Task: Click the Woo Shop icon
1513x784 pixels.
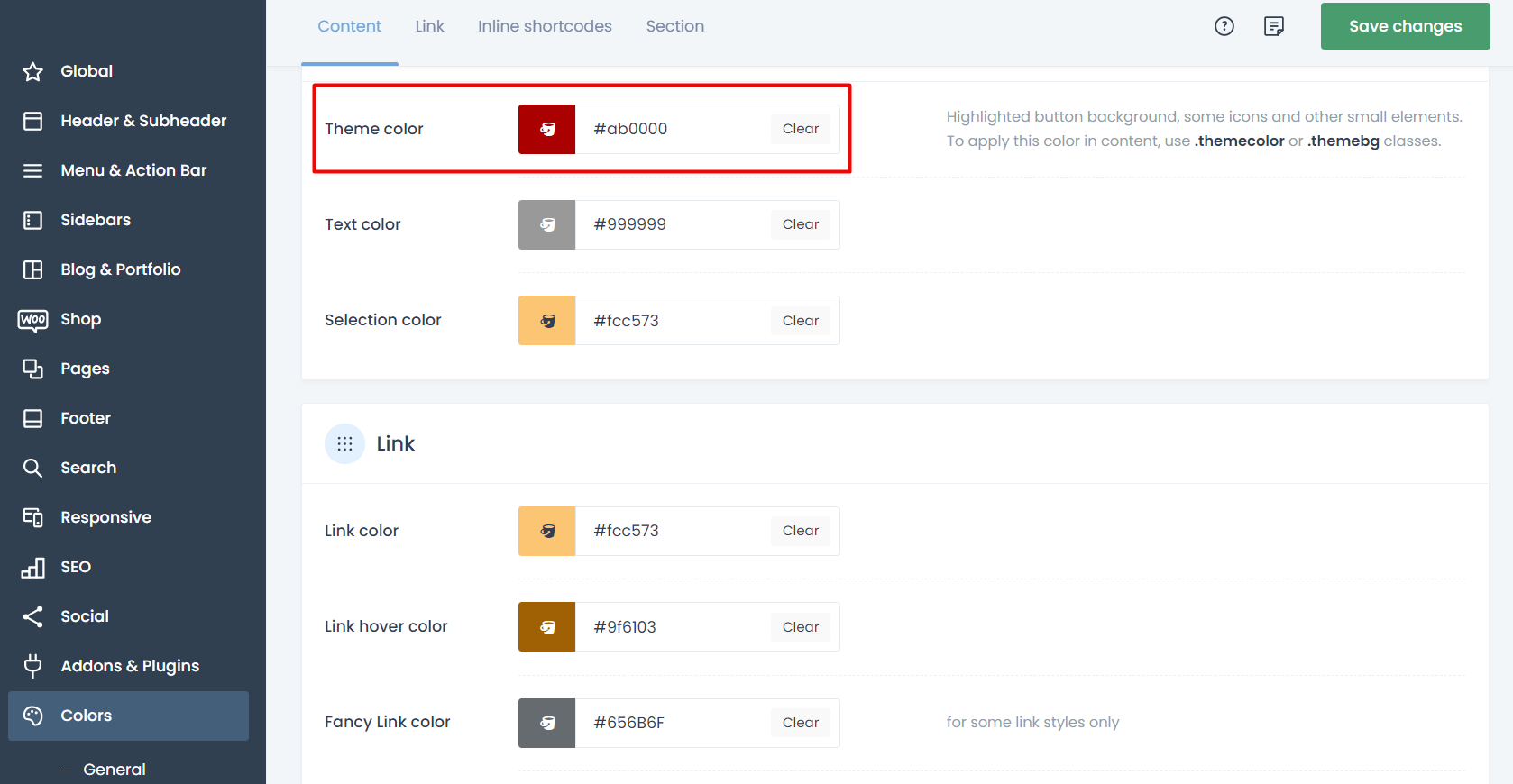Action: [x=33, y=319]
